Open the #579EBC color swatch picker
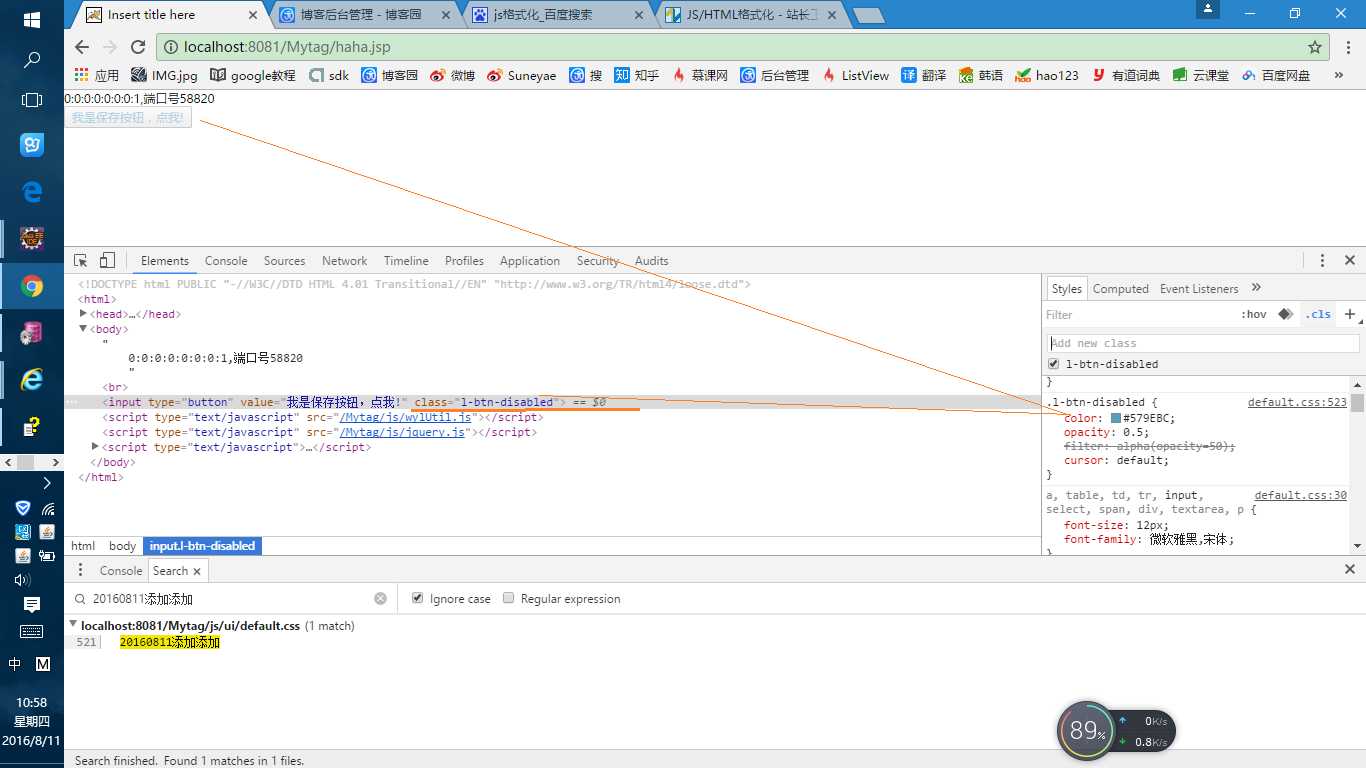1366x768 pixels. click(1116, 418)
